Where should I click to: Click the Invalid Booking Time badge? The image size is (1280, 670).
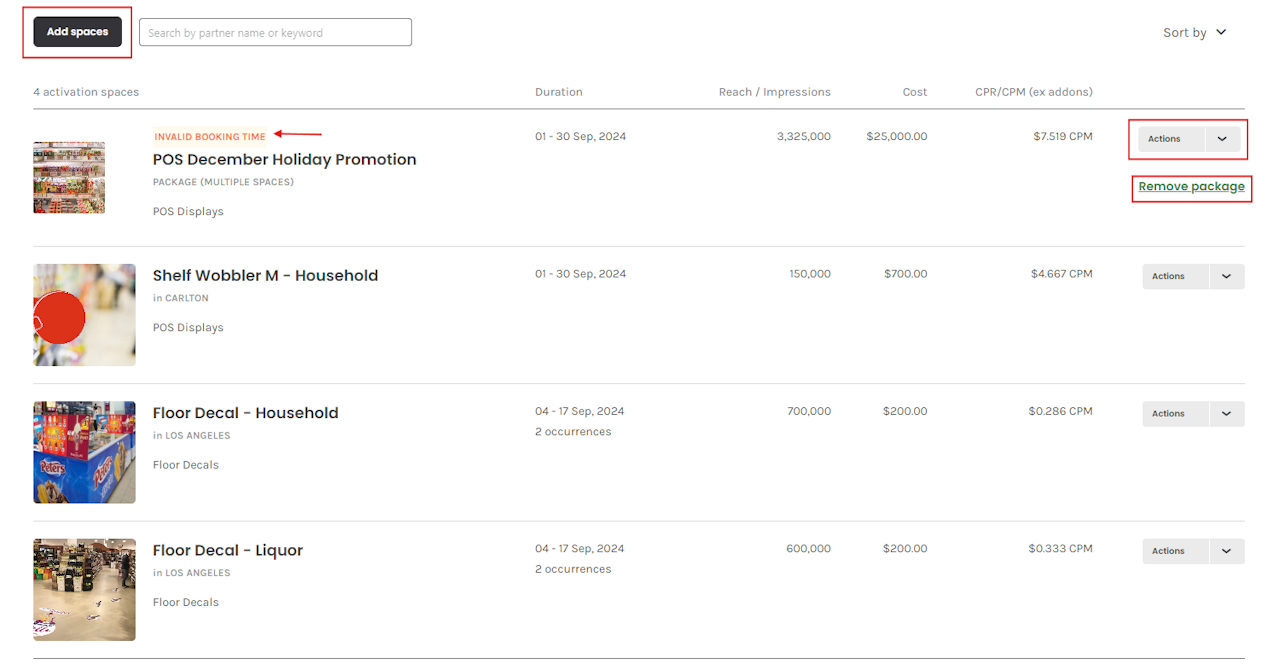point(210,137)
